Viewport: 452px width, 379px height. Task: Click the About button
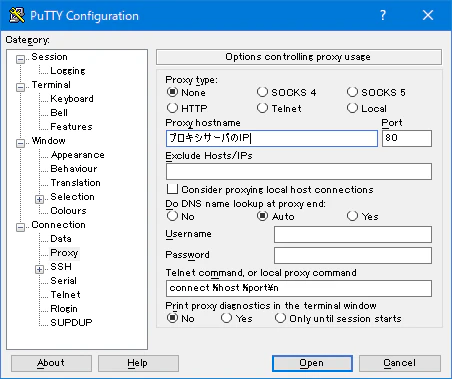[x=51, y=363]
